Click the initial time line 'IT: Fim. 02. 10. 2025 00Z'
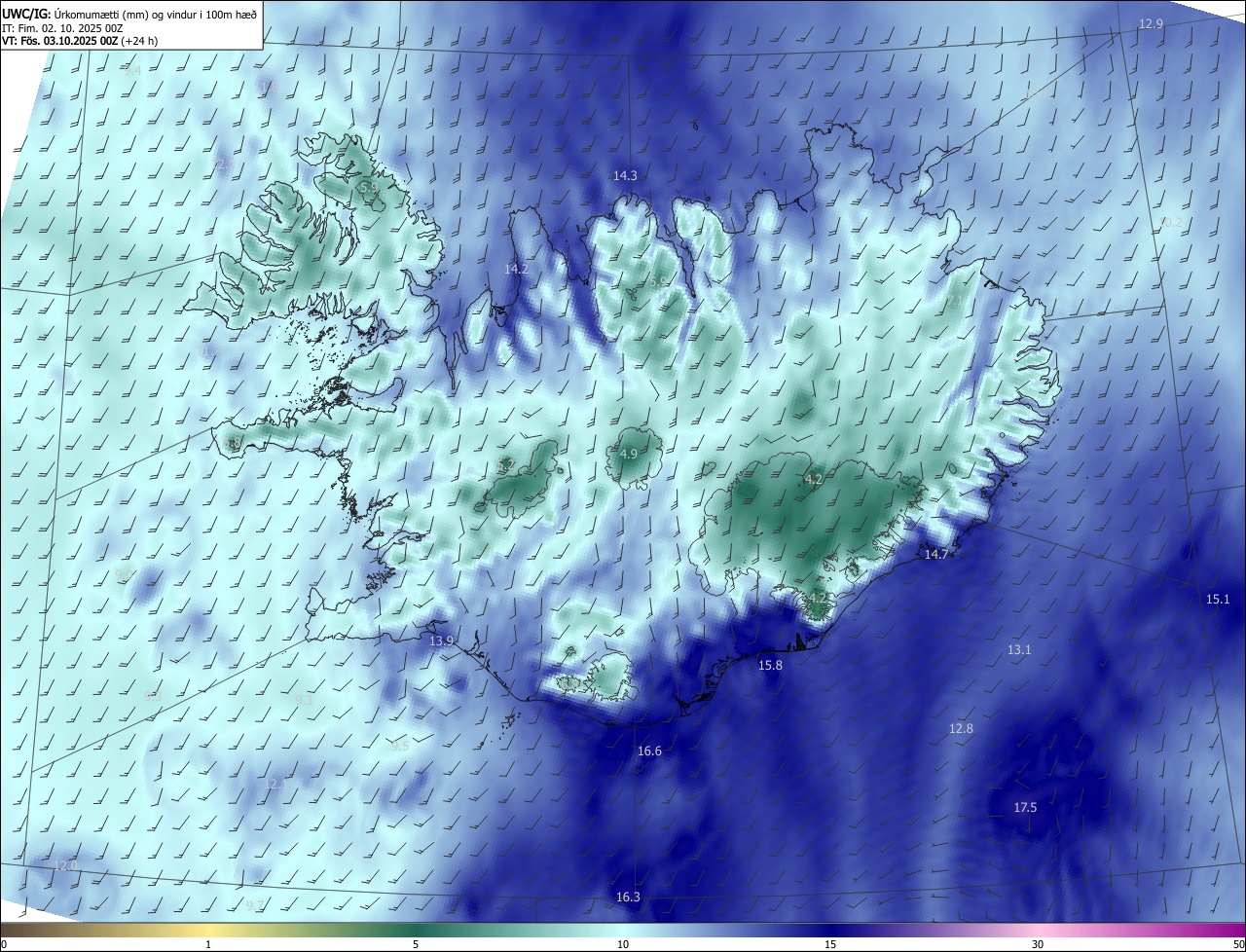 click(62, 27)
